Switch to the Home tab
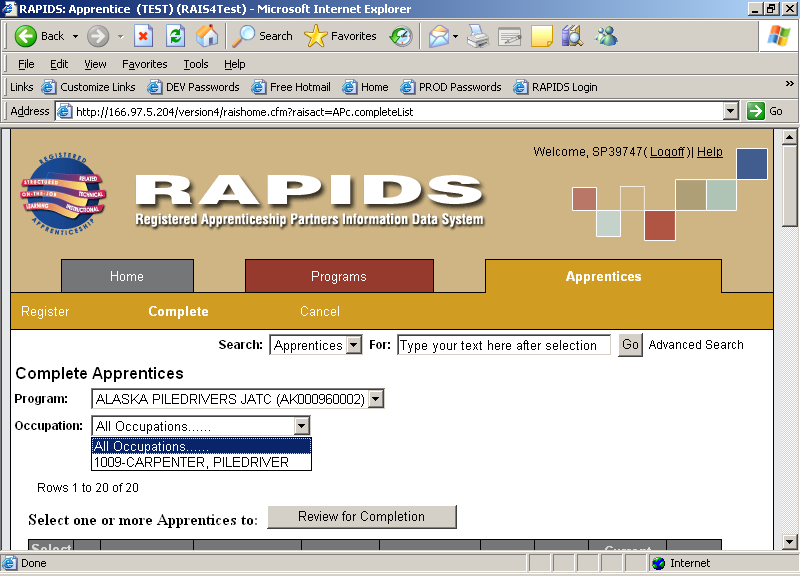Screen dimensions: 800x576 pos(127,276)
